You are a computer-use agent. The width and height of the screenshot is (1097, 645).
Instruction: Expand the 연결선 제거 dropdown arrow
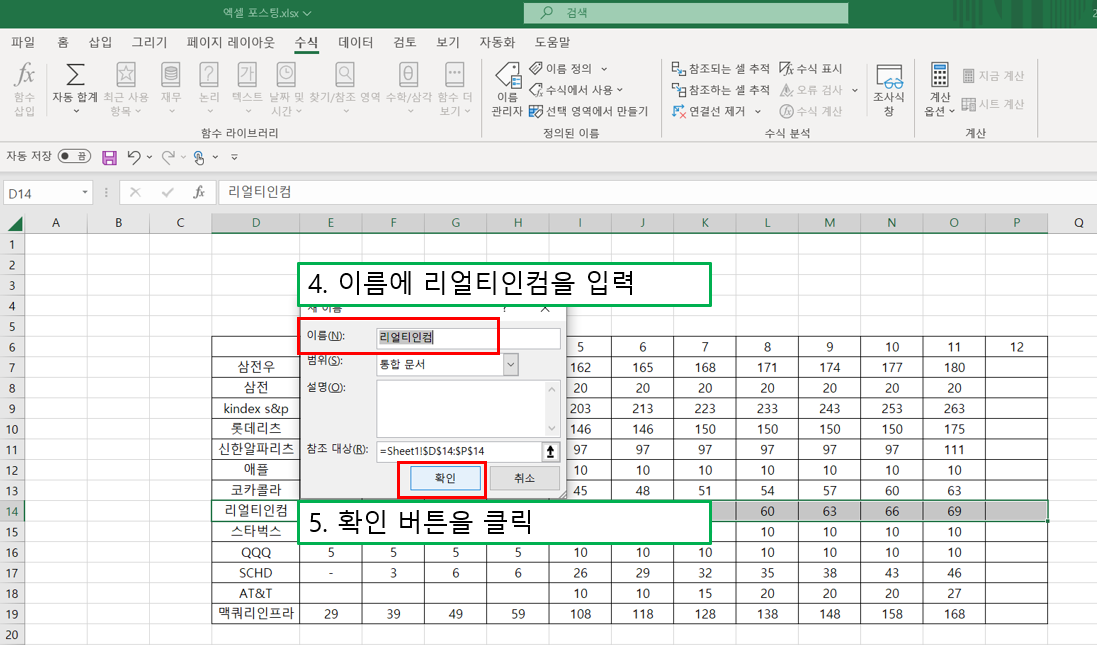[758, 111]
